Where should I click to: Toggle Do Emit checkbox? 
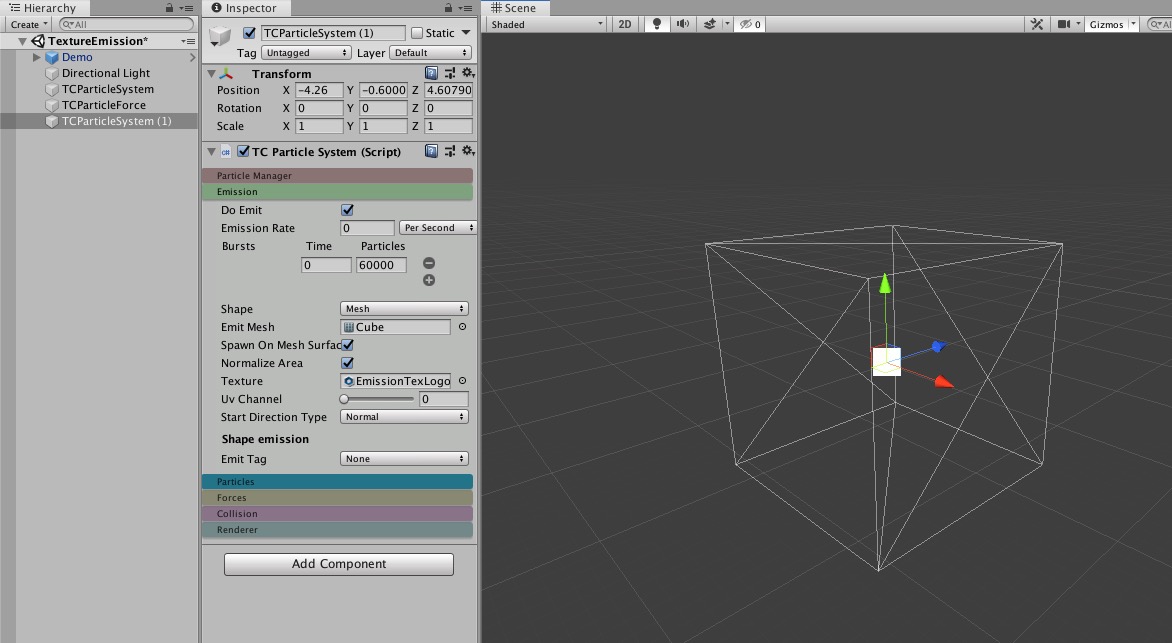347,210
